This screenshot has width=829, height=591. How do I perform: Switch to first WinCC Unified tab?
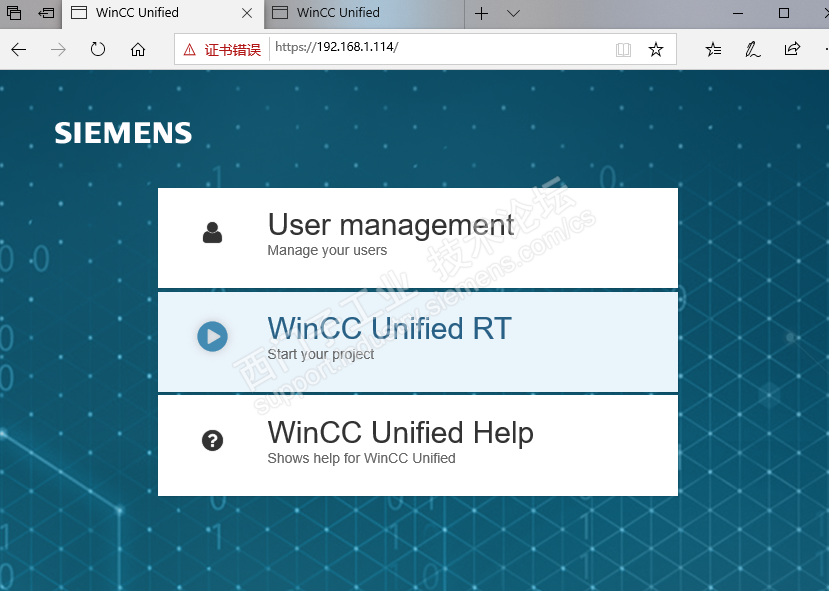click(163, 13)
